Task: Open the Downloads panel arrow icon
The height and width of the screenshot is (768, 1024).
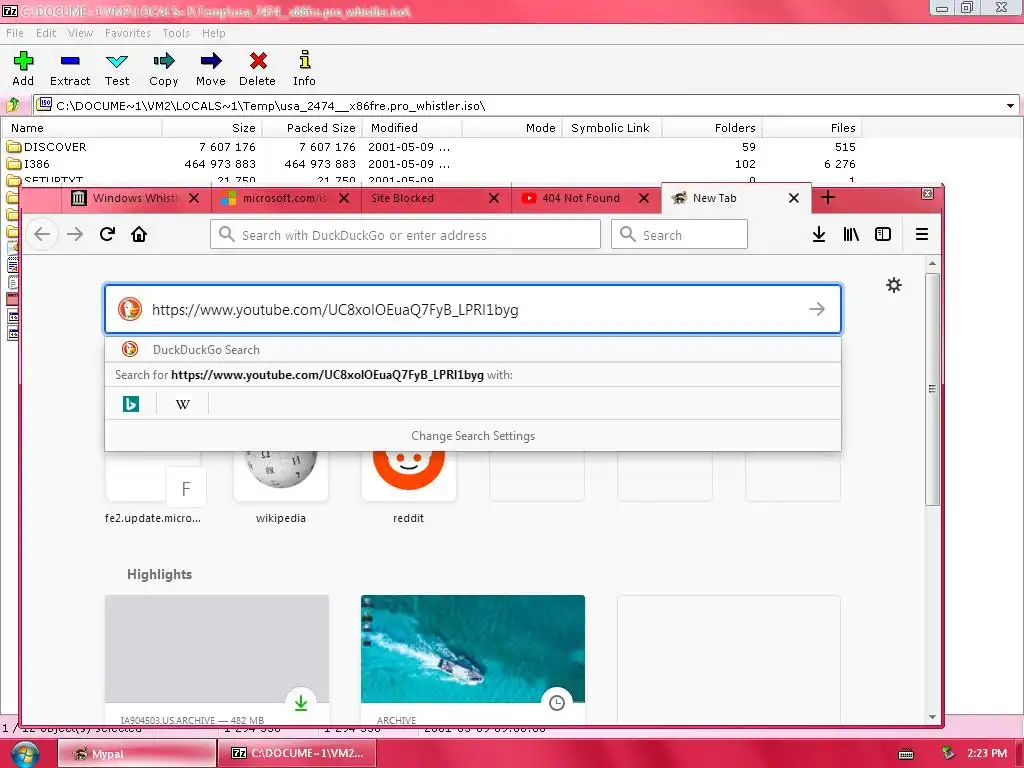Action: pyautogui.click(x=819, y=234)
